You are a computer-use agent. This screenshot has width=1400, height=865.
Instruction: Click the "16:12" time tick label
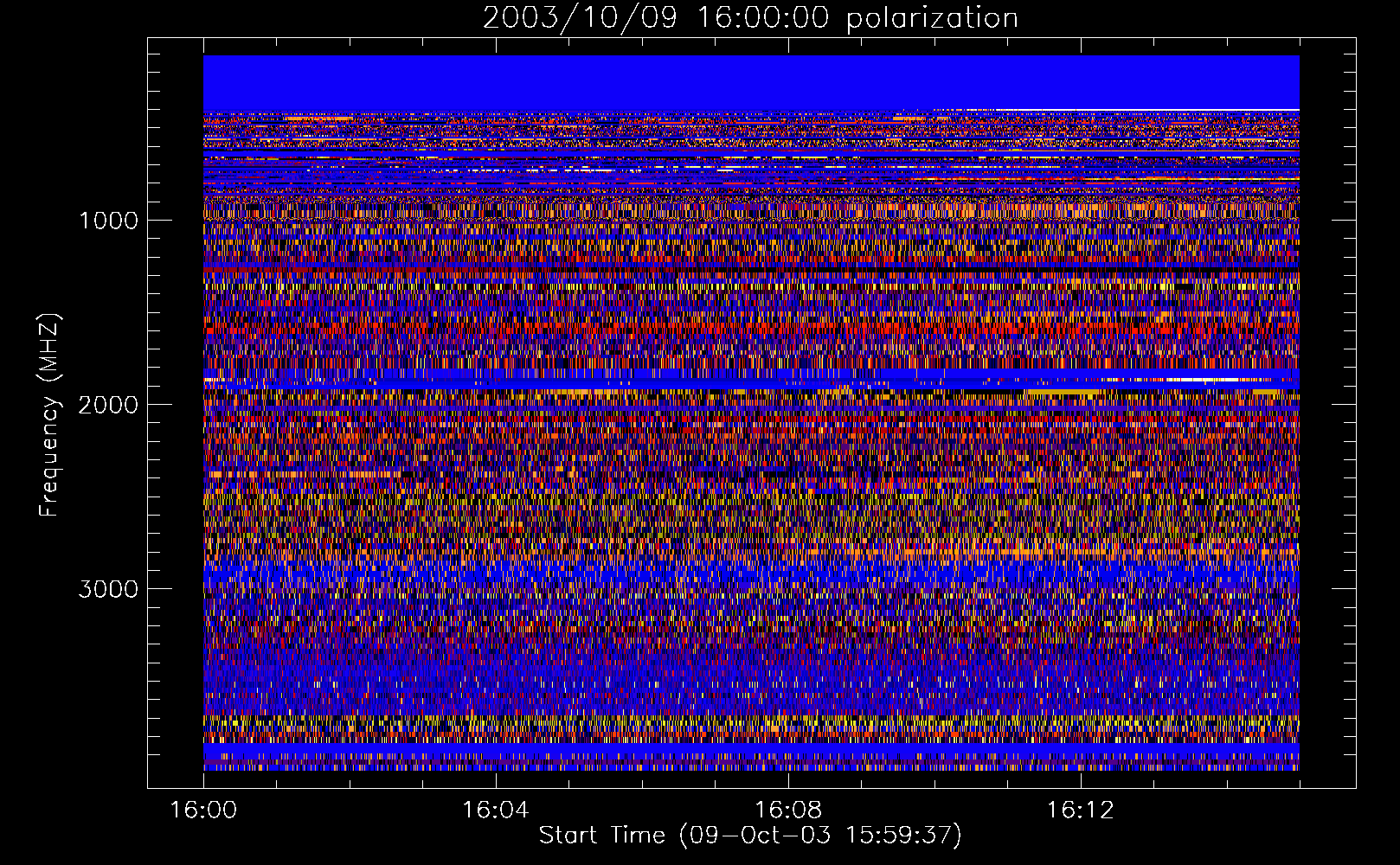point(1080,811)
